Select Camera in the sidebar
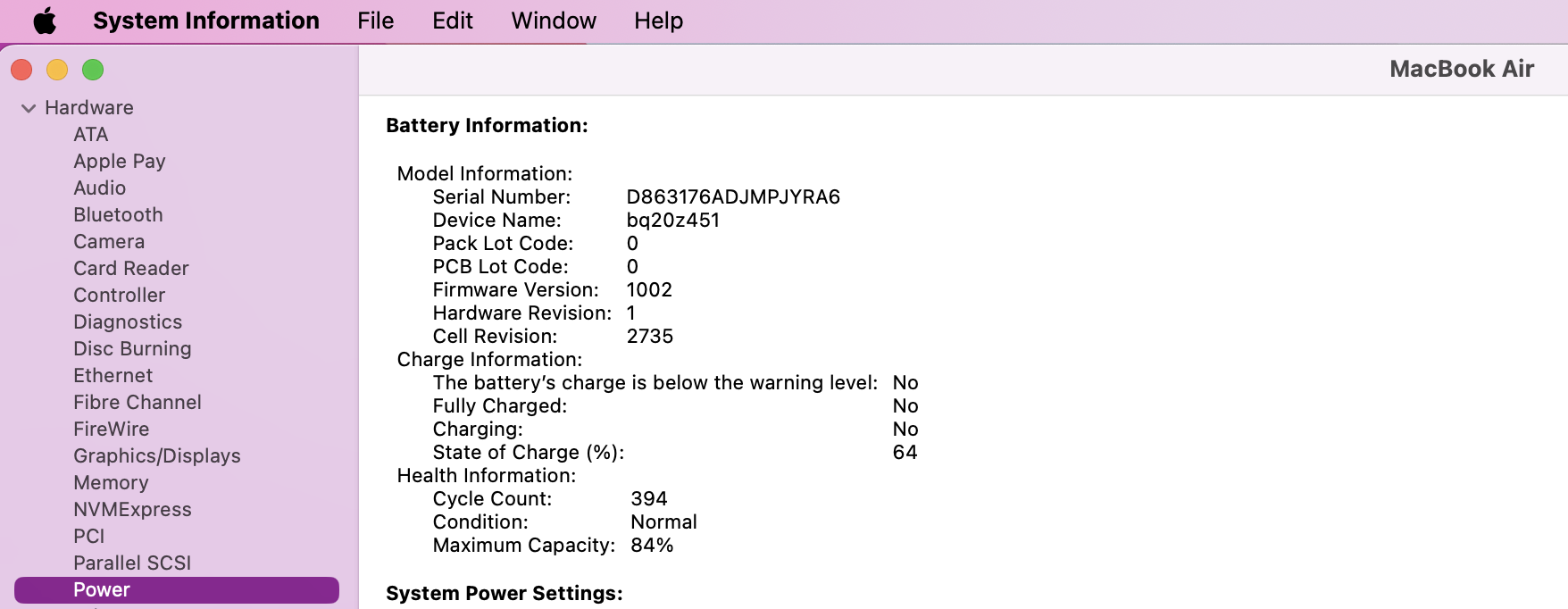The height and width of the screenshot is (609, 1568). (x=109, y=241)
